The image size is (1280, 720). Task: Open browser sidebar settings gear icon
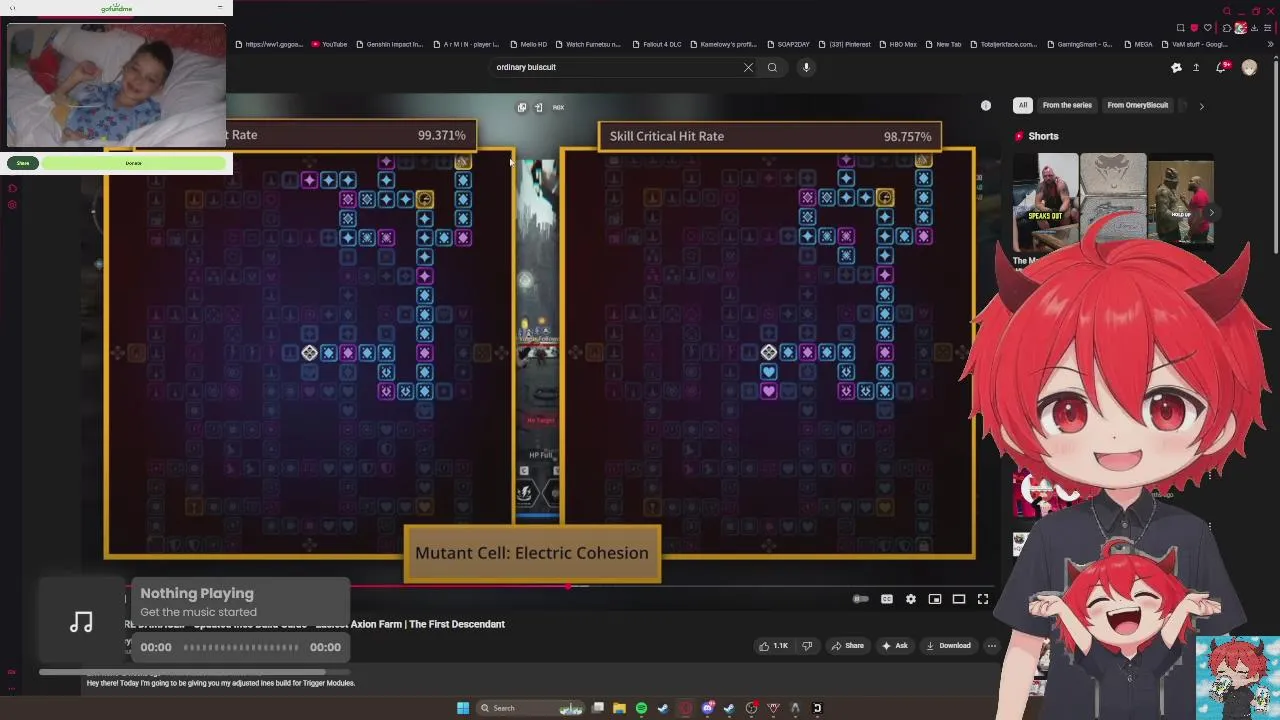pos(12,205)
